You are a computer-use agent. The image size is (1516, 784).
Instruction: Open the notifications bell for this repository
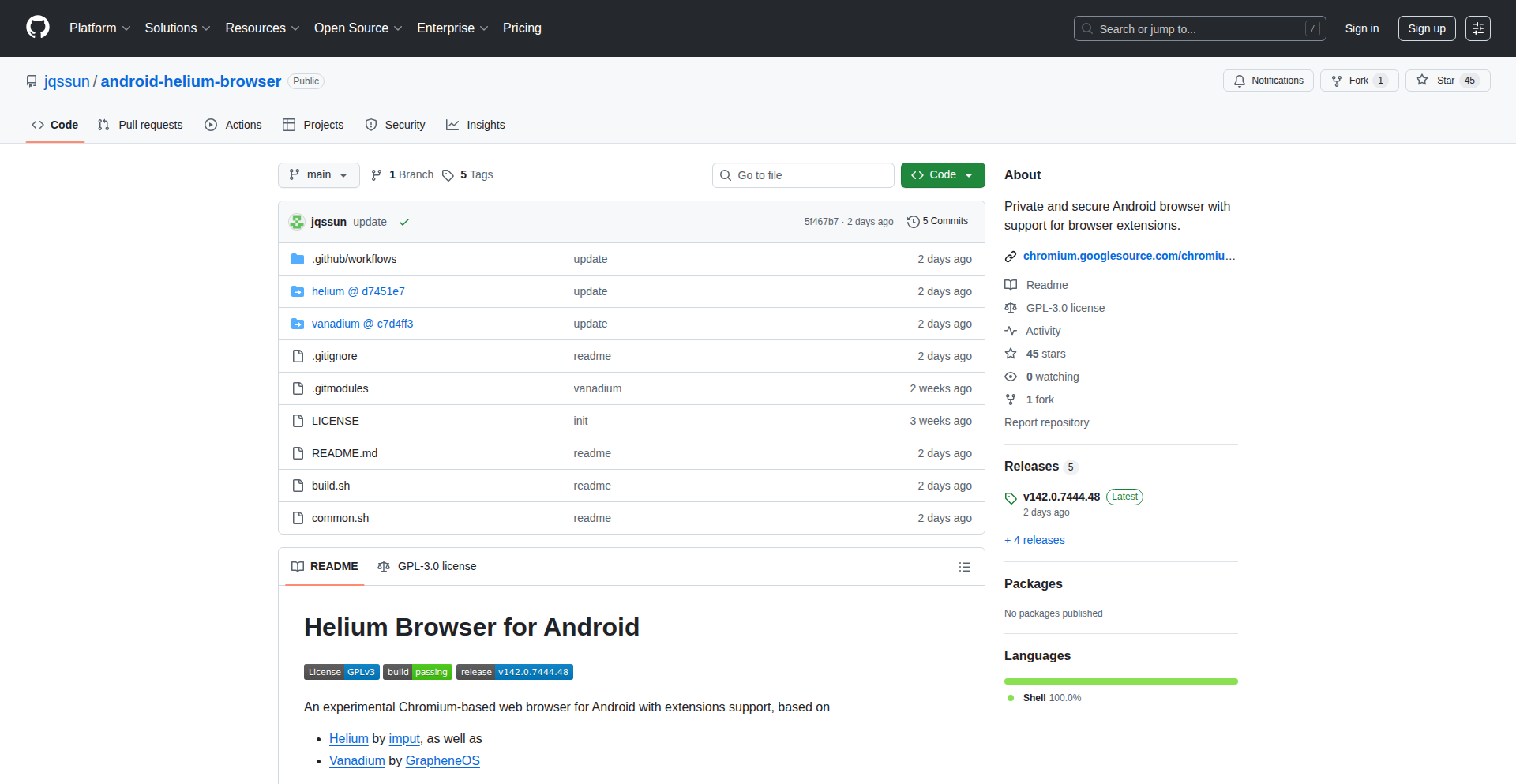pos(1240,81)
